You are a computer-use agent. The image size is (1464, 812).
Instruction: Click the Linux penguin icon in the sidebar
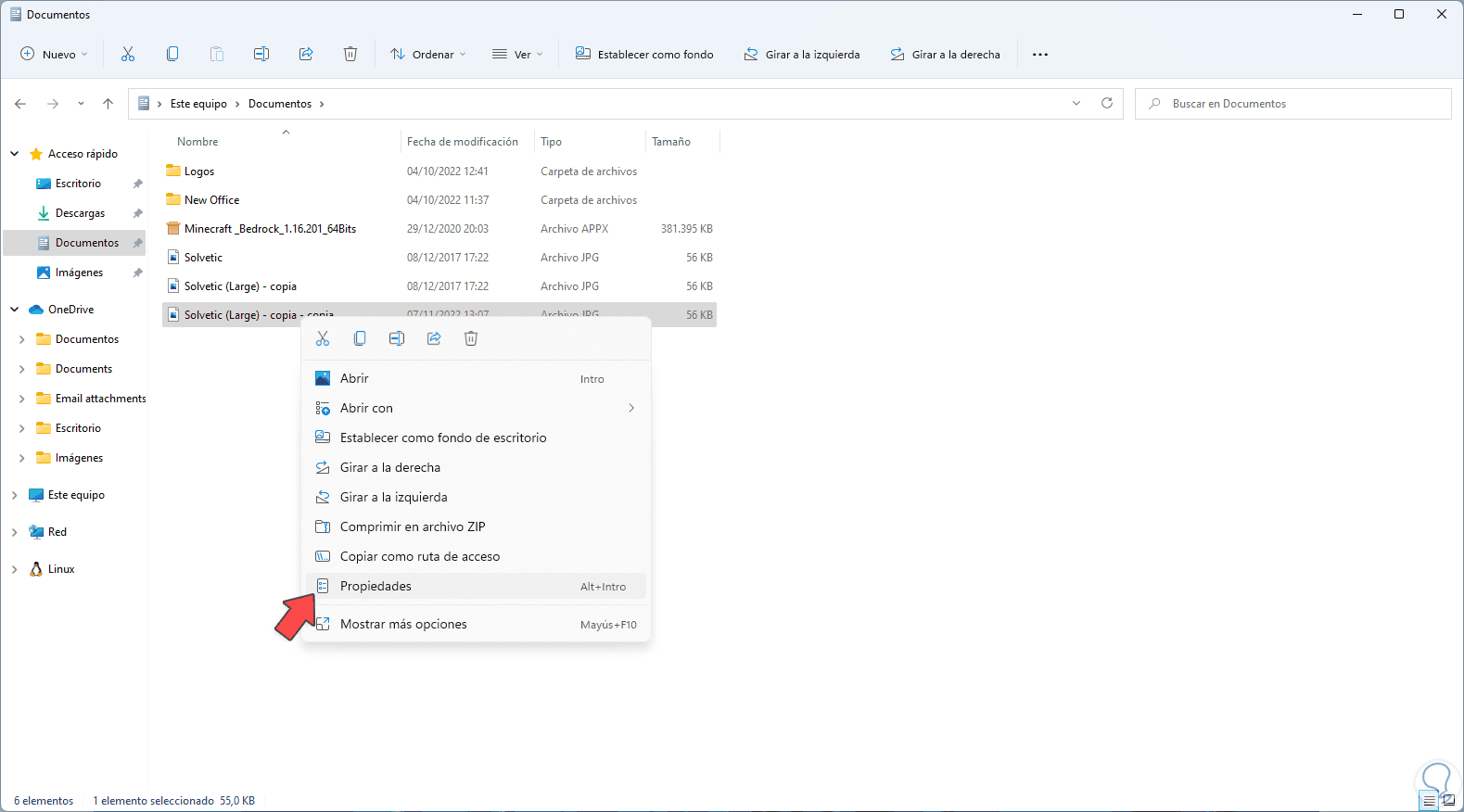[x=36, y=569]
